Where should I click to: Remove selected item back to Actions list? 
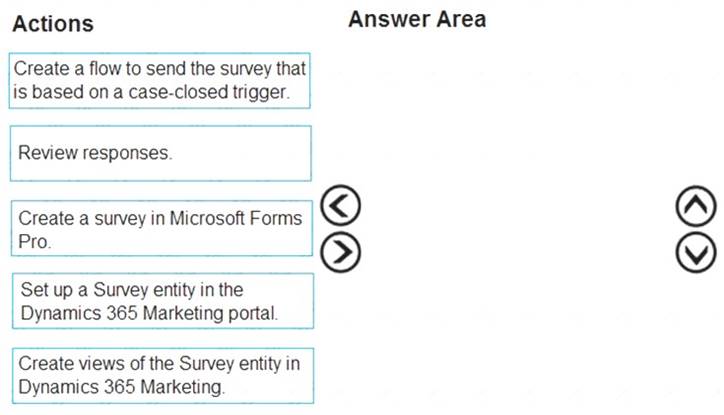click(340, 205)
